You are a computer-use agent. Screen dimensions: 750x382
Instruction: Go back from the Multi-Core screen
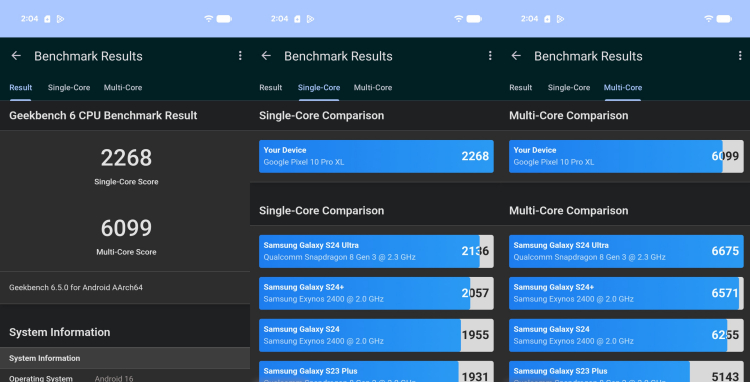click(516, 56)
